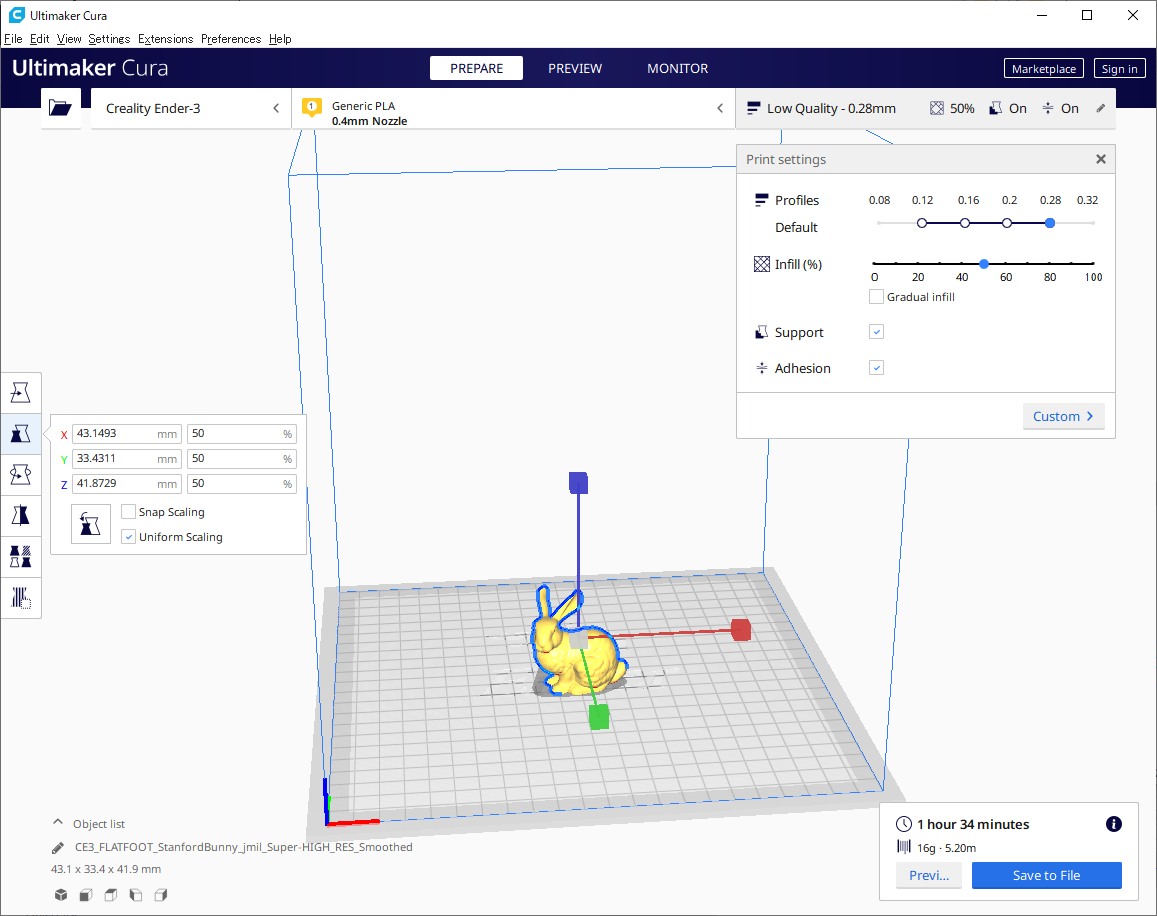Click the red X-axis scale handle
The image size is (1157, 916).
741,630
